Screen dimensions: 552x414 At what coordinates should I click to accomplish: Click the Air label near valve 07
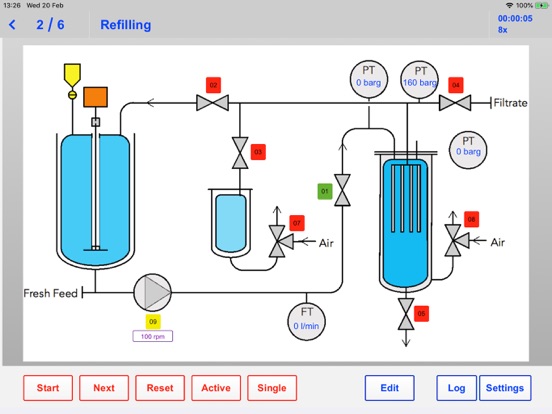[x=326, y=243]
